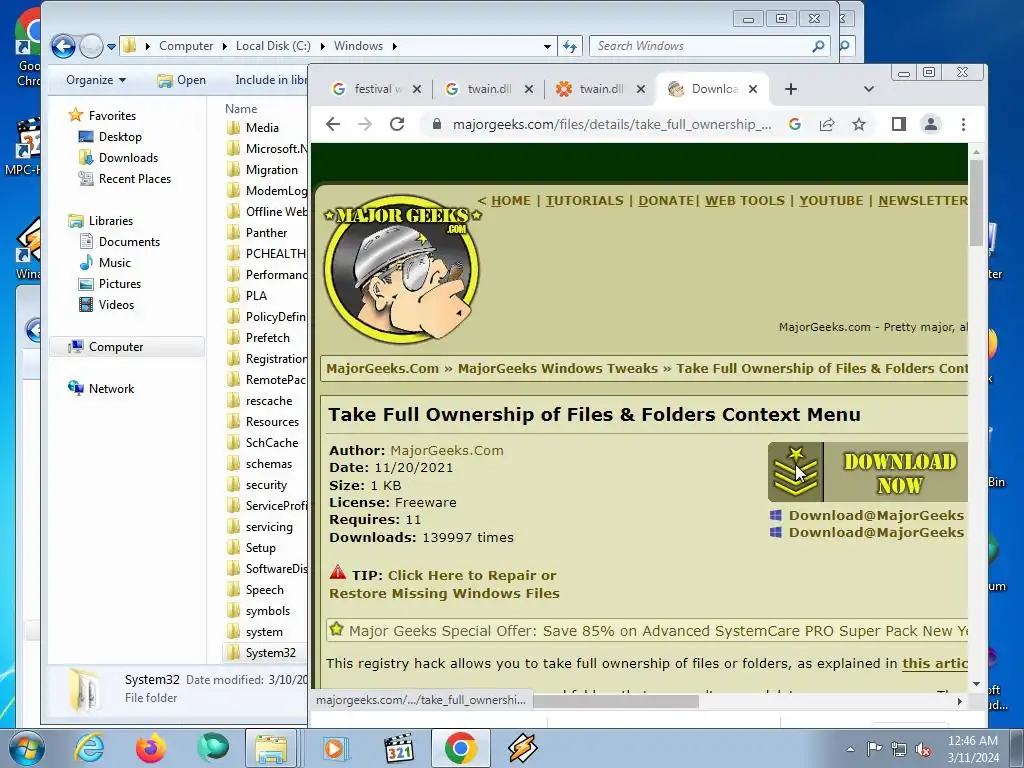1024x768 pixels.
Task: Open the Organize menu in Explorer
Action: (x=96, y=80)
